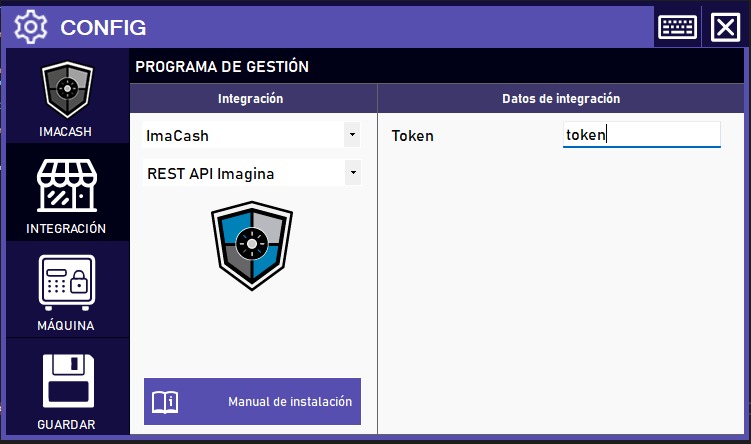Image resolution: width=751 pixels, height=444 pixels.
Task: Open the Máquina safe icon
Action: coord(66,283)
